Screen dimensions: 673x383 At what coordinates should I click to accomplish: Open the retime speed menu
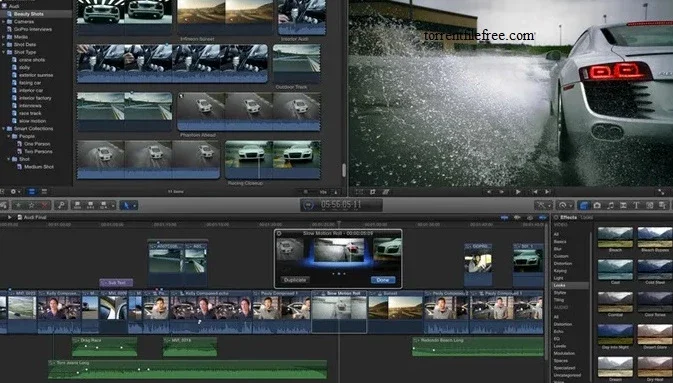(x=564, y=205)
